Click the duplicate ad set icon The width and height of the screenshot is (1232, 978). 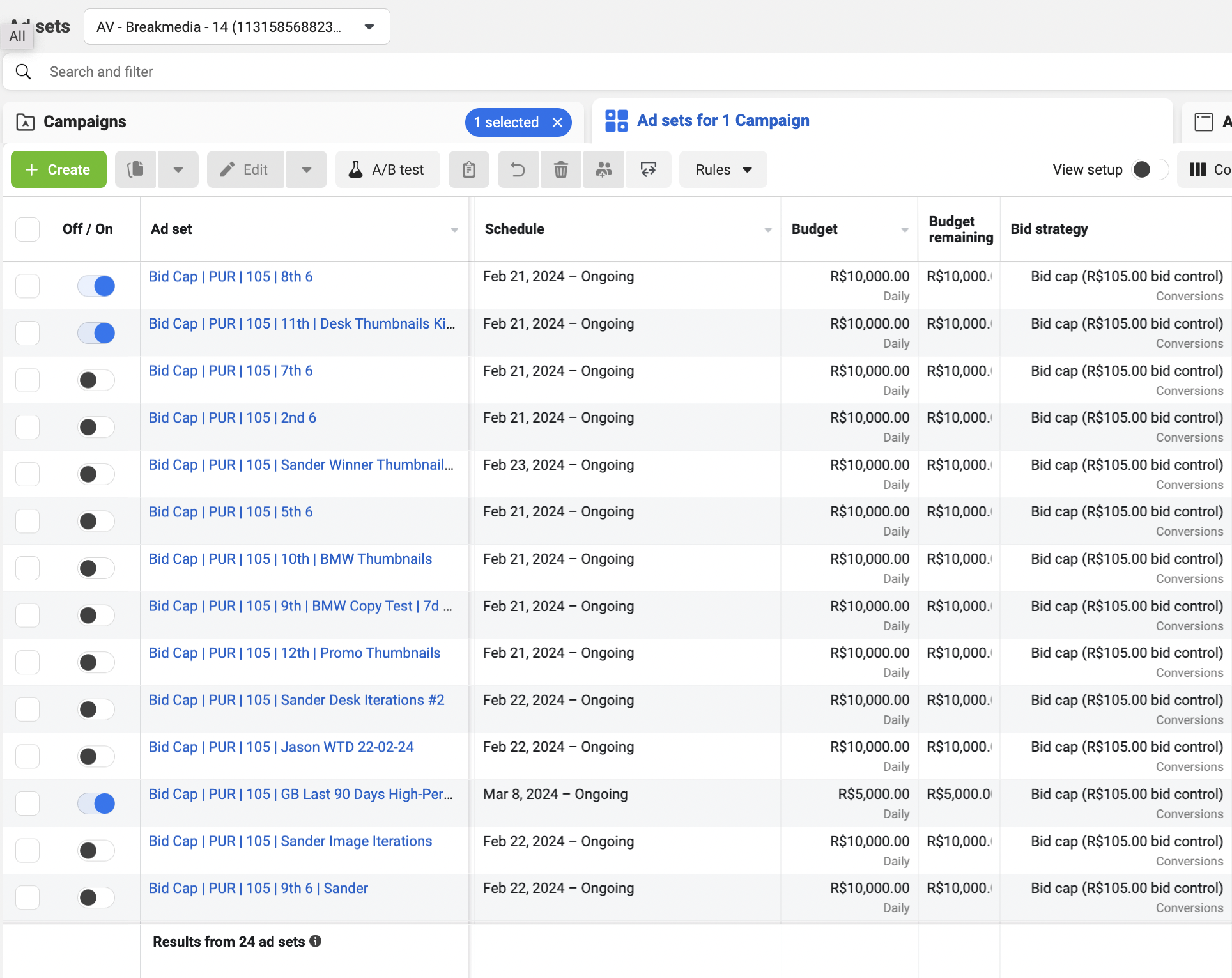[x=135, y=169]
